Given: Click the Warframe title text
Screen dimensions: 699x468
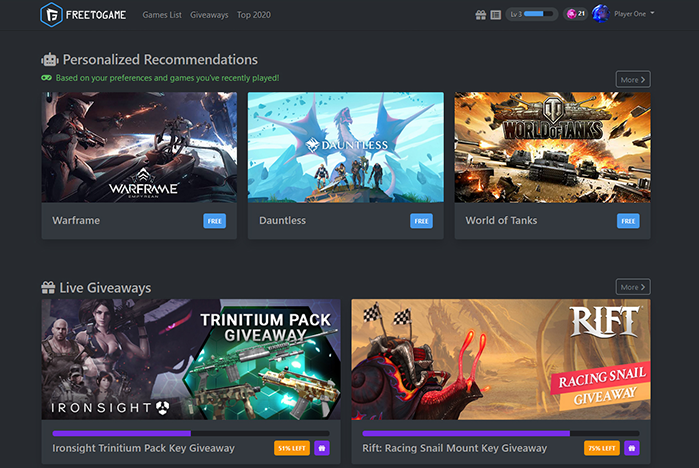Looking at the screenshot, I should click(x=76, y=221).
